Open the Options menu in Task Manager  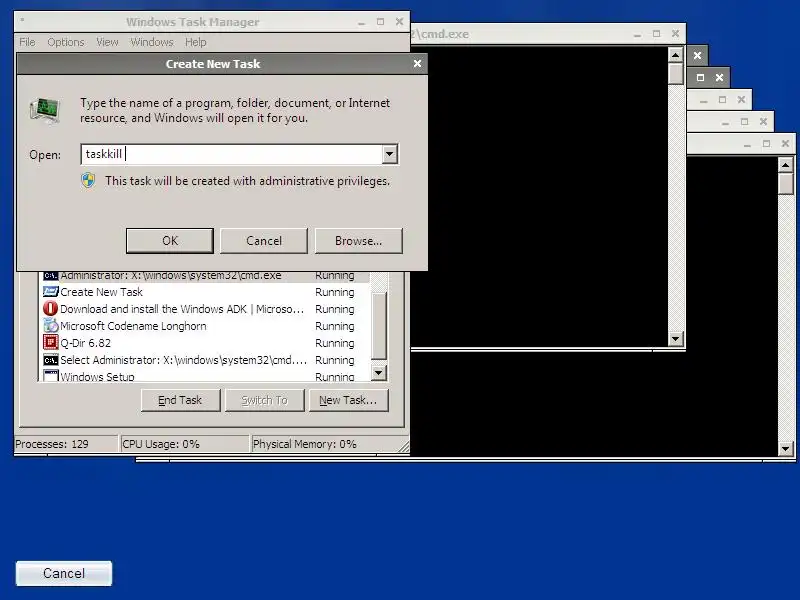pos(66,42)
